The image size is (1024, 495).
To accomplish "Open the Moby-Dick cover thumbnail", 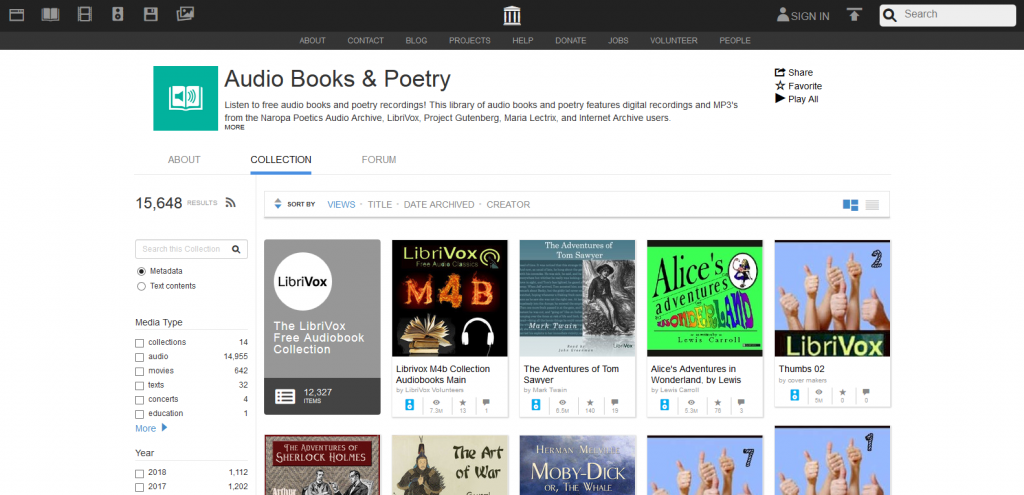I will pos(577,465).
